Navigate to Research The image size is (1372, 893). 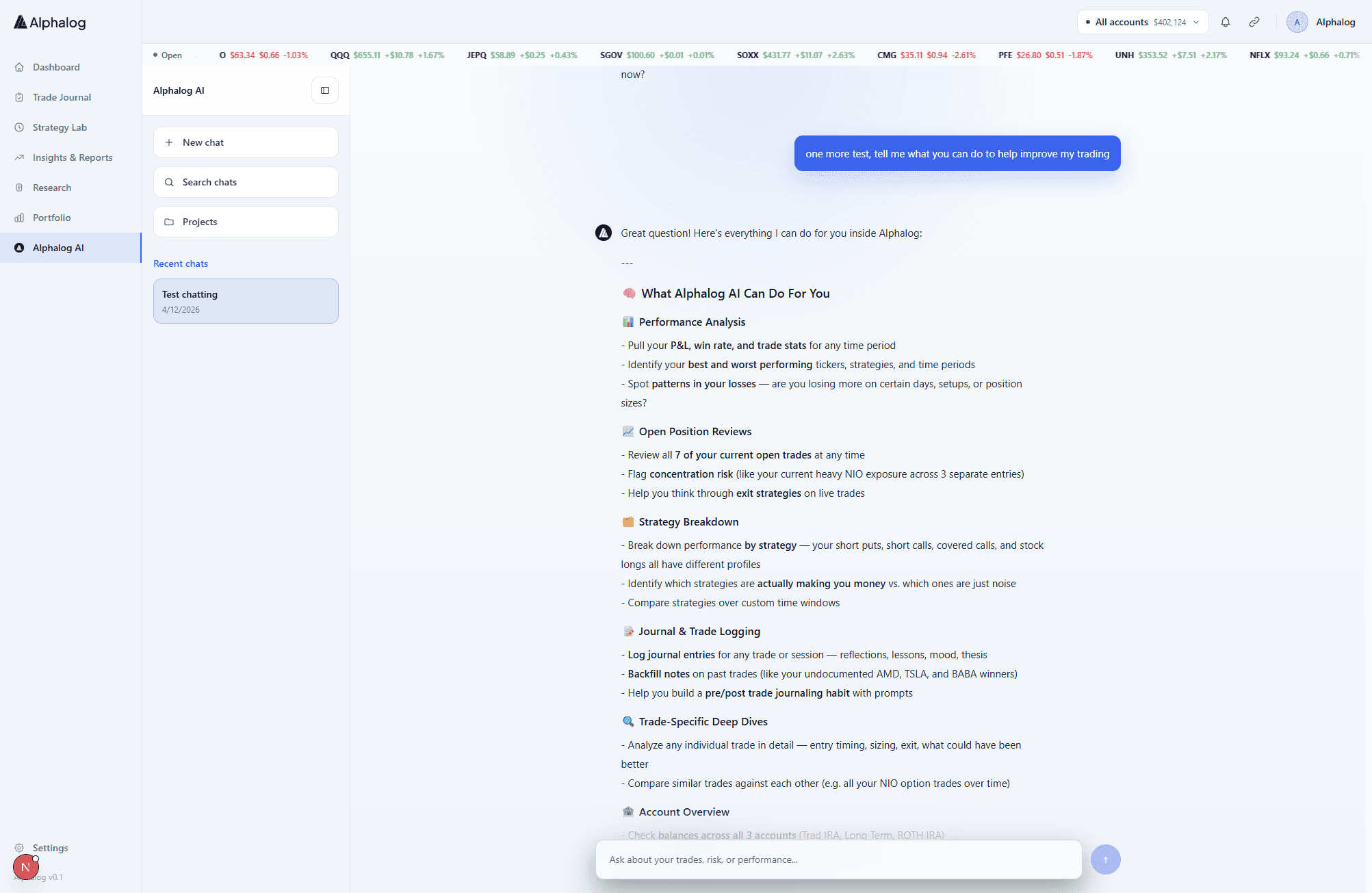(x=70, y=187)
